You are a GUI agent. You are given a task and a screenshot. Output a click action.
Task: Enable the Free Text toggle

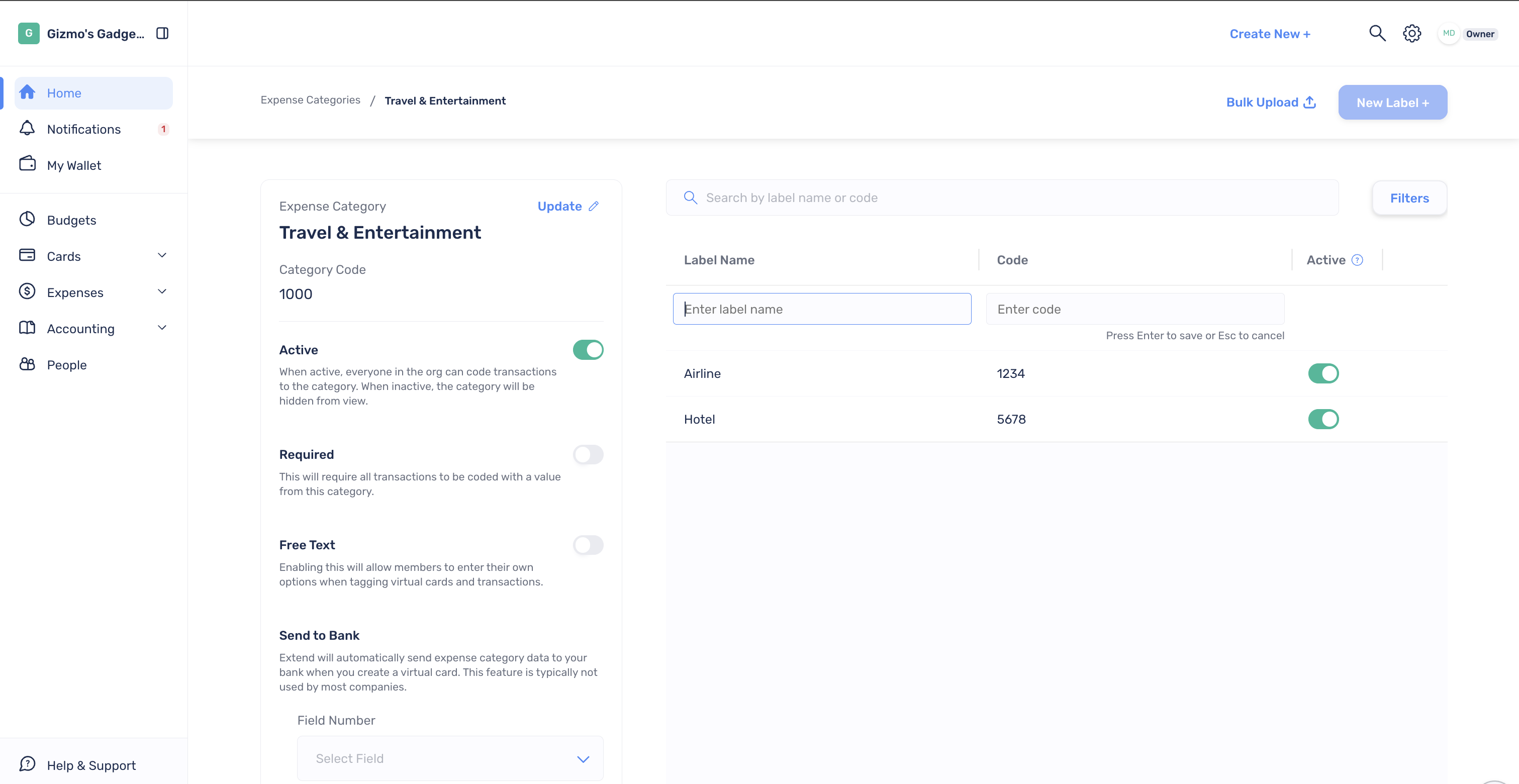coord(588,545)
